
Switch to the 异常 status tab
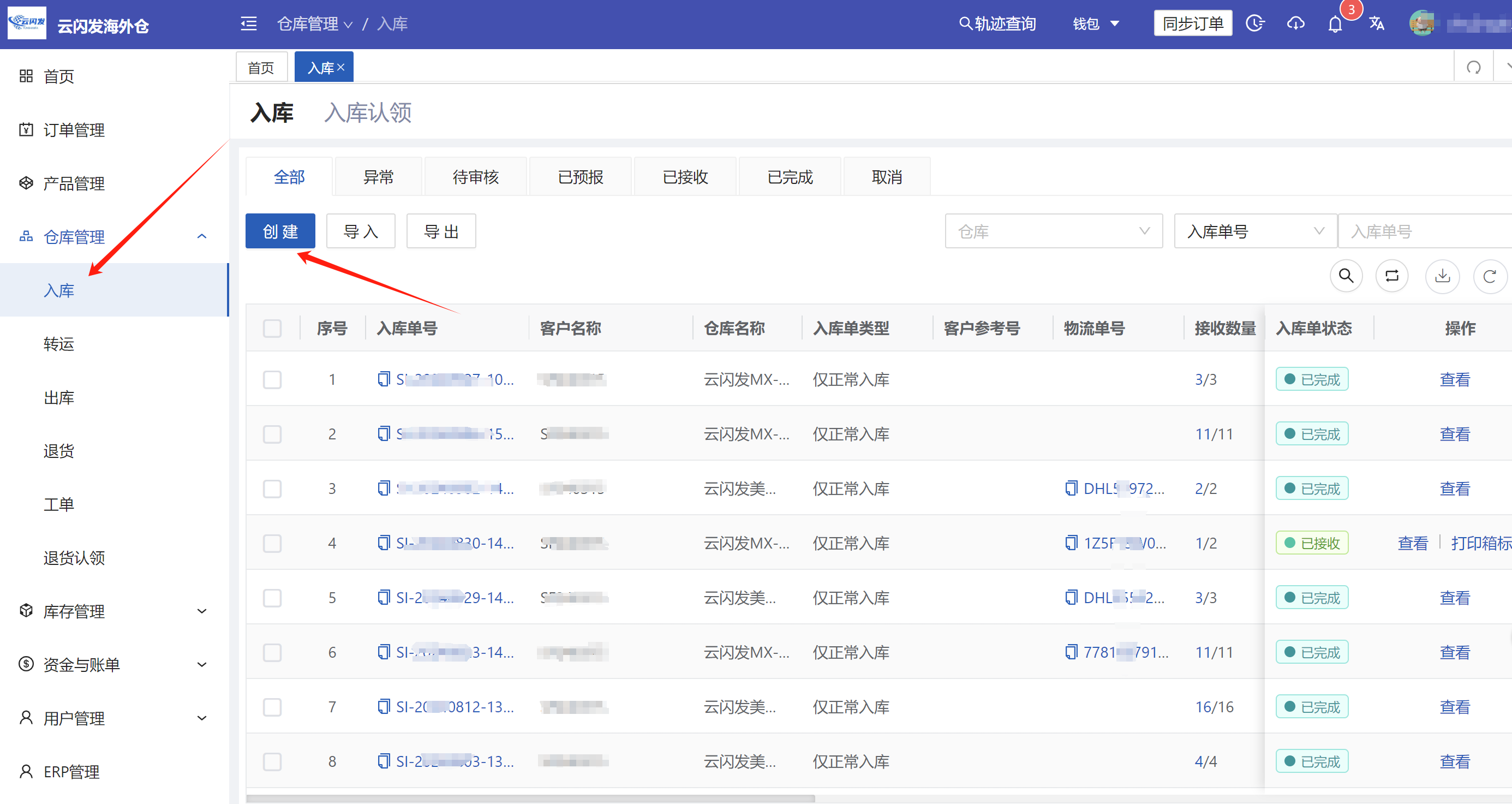coord(378,177)
